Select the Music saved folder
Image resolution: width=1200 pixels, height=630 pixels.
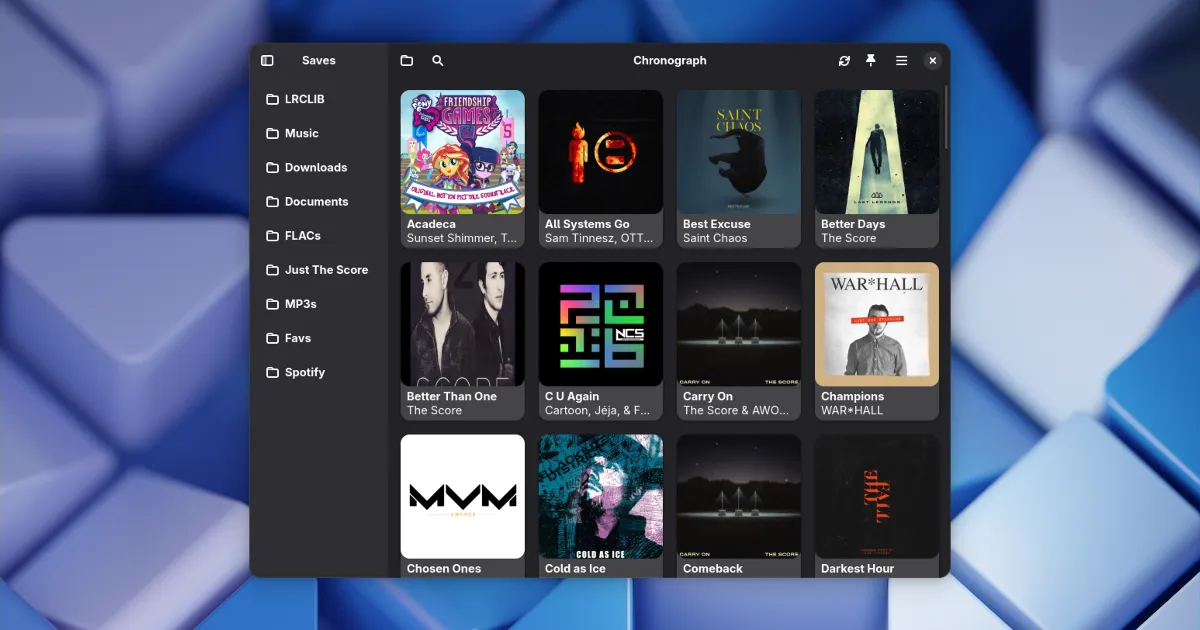(301, 134)
